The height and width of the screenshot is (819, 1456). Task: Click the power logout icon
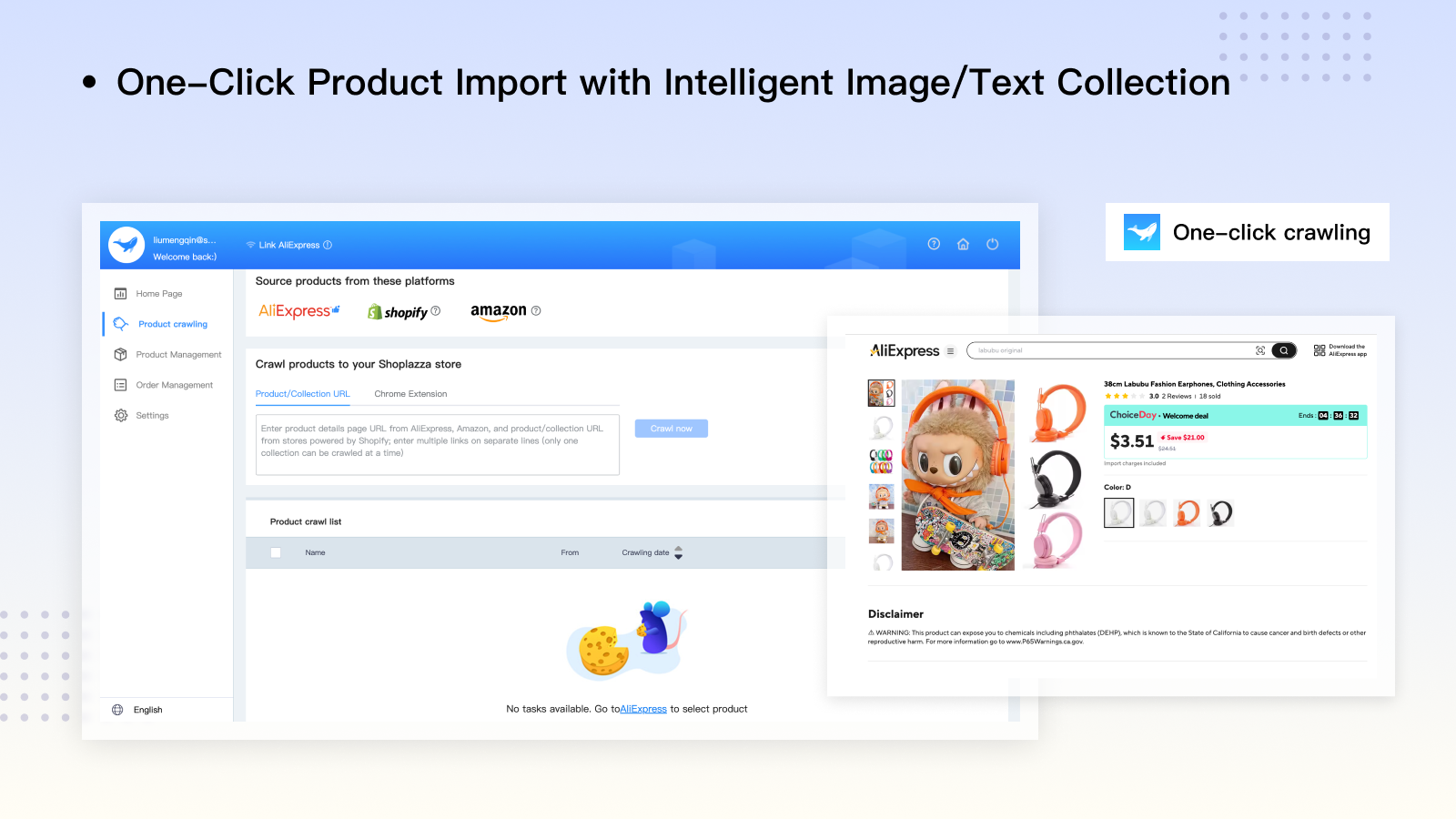click(993, 244)
